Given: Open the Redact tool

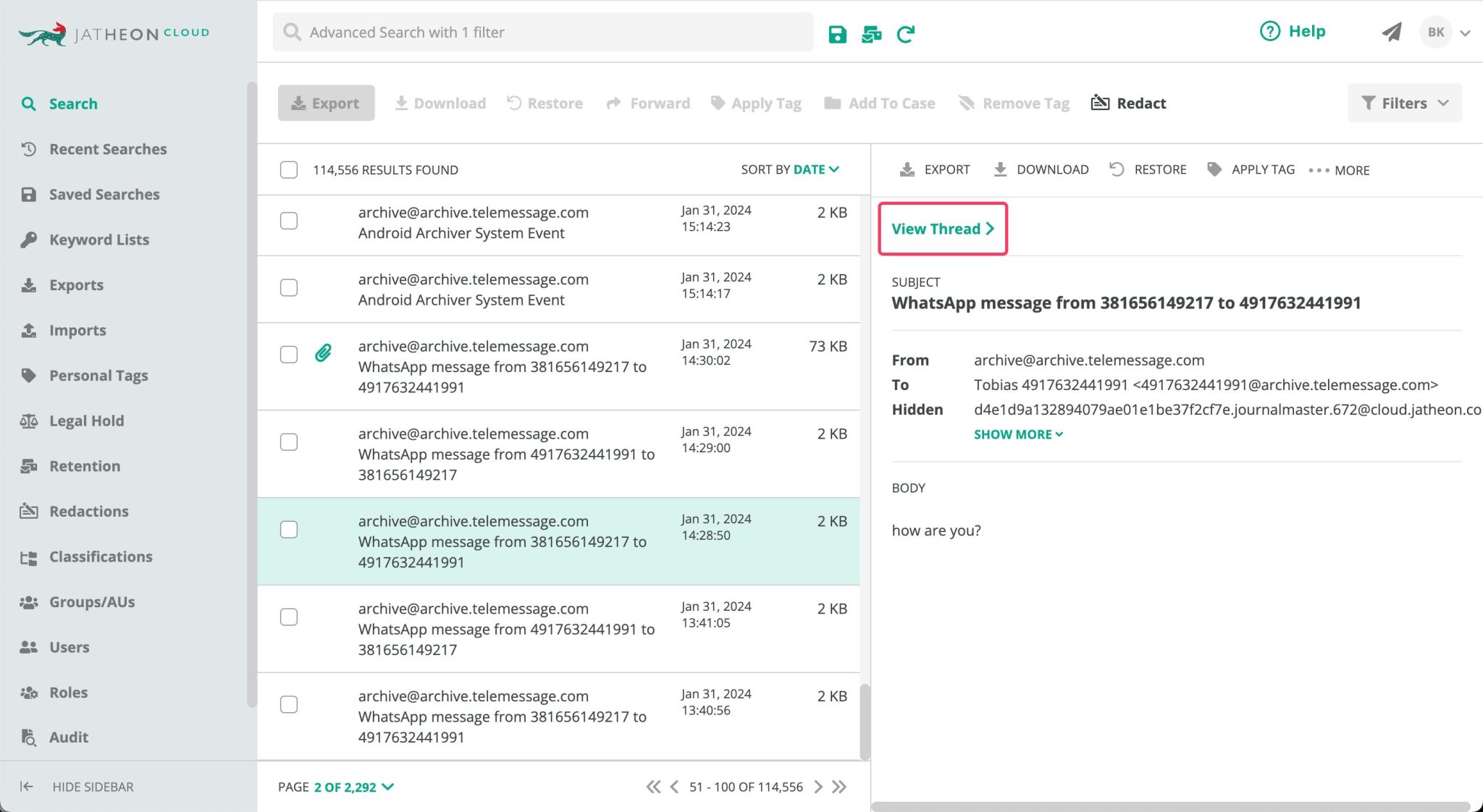Looking at the screenshot, I should (1127, 103).
